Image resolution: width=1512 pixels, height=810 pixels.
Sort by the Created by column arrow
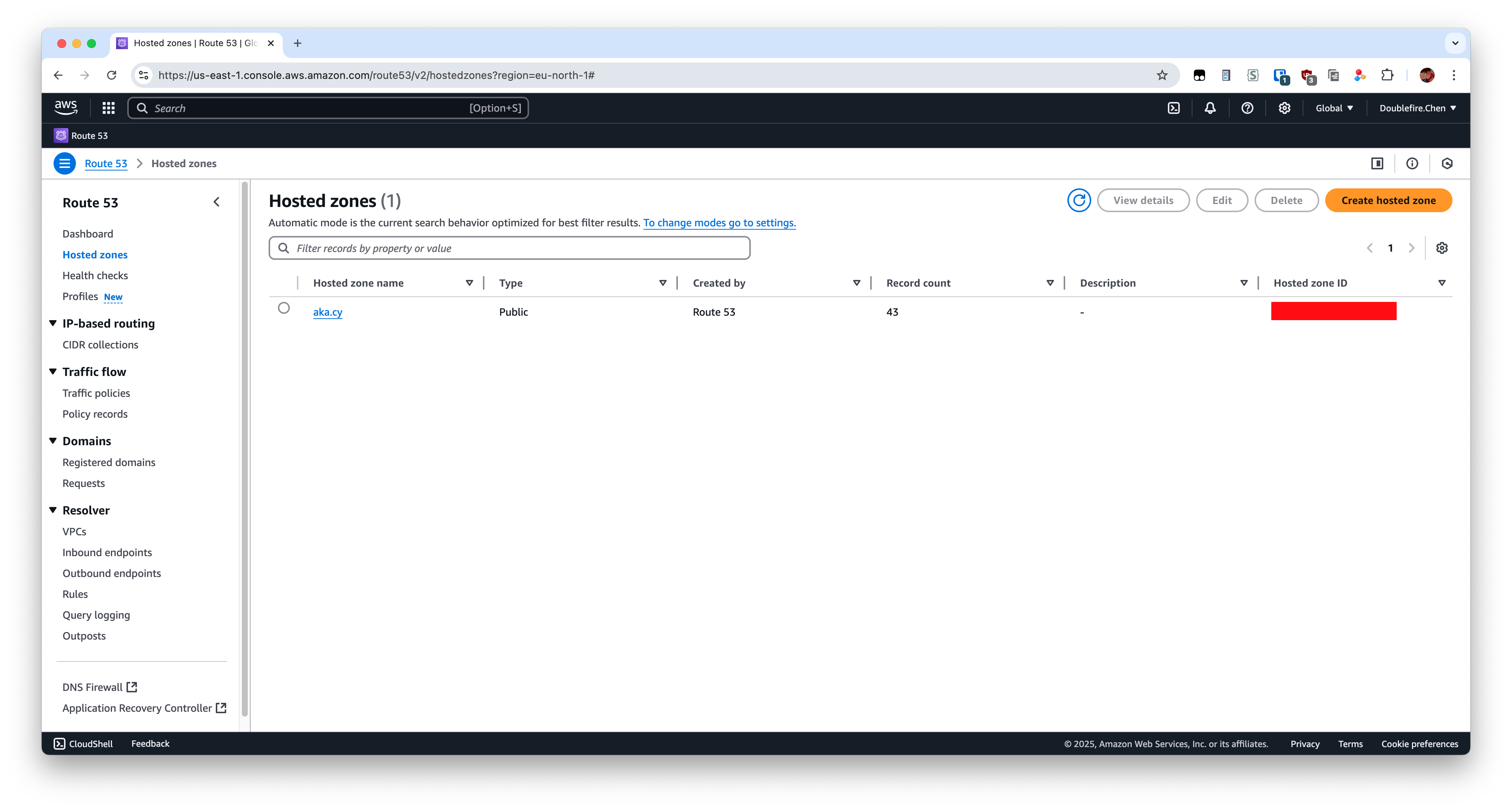point(856,283)
